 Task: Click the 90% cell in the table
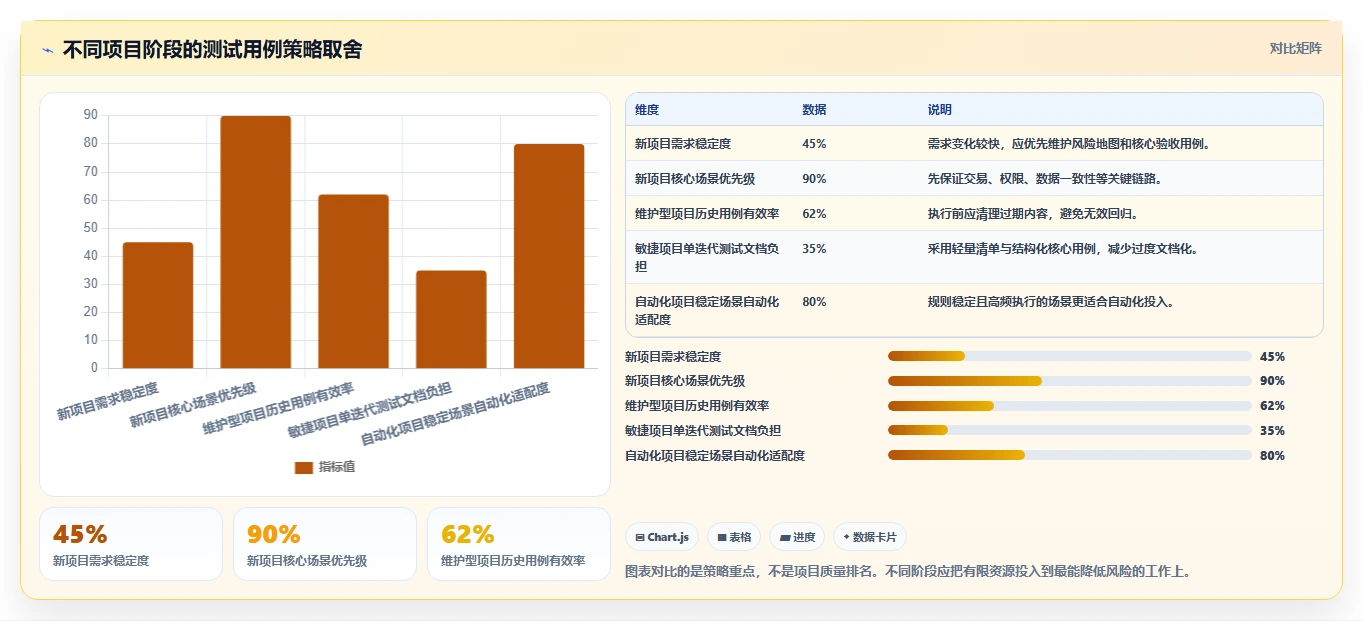(x=814, y=179)
